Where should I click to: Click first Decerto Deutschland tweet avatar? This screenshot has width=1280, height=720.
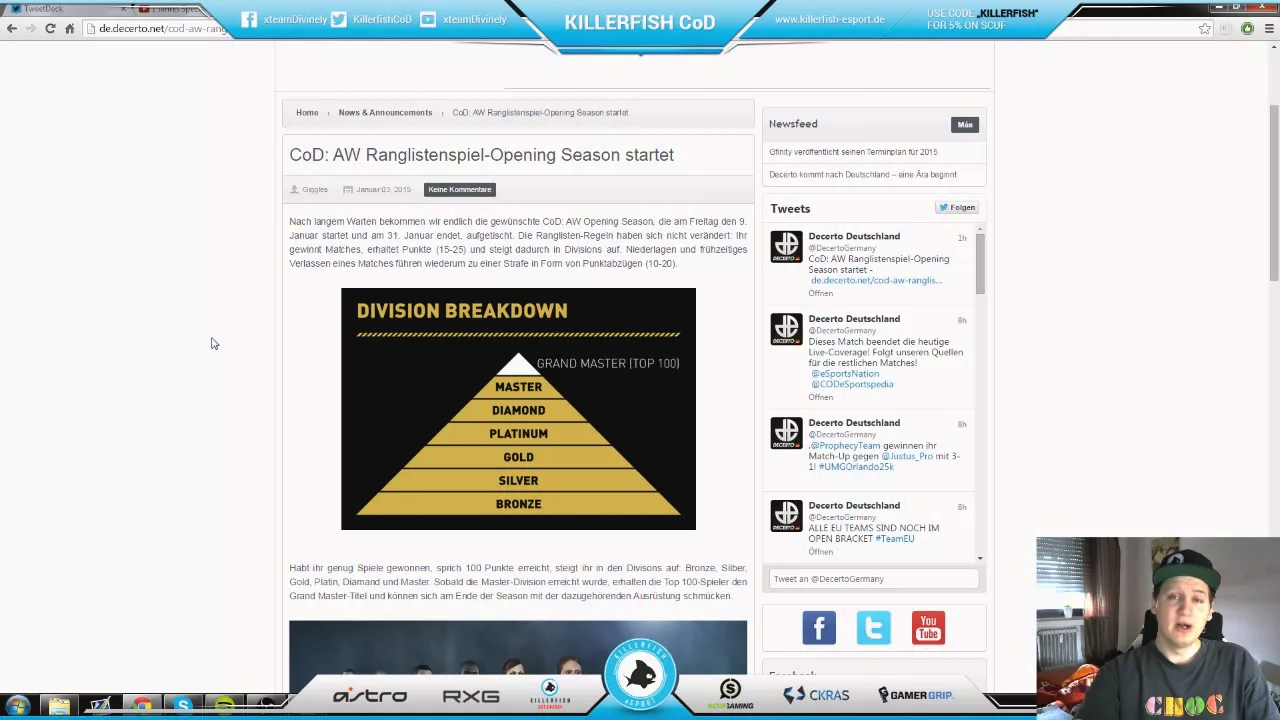(786, 247)
